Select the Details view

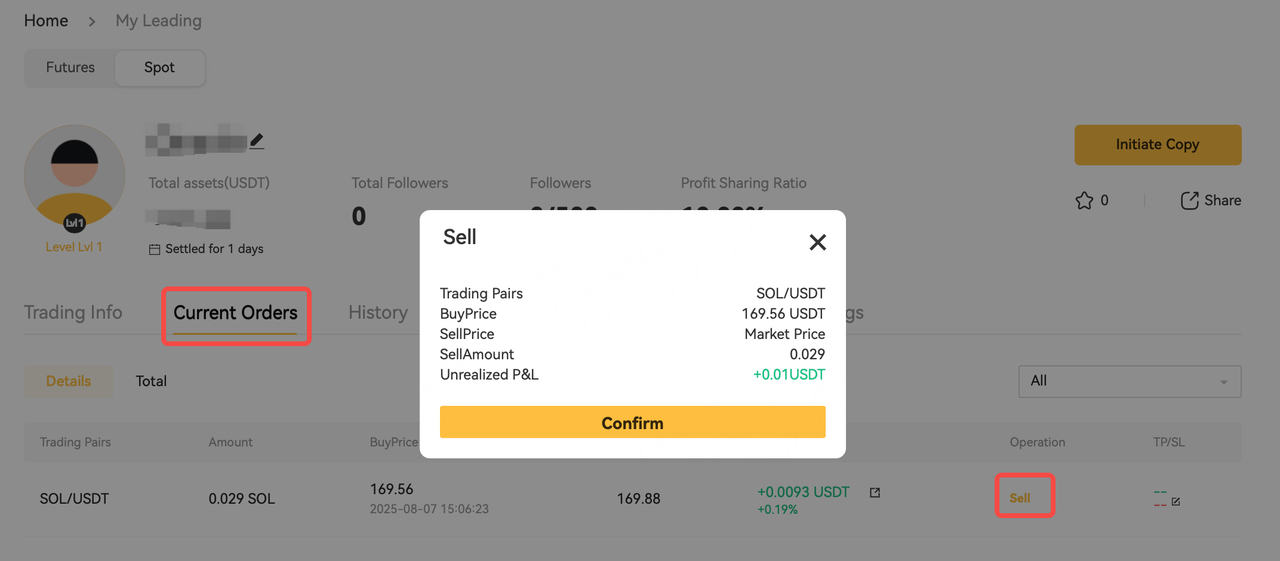tap(68, 381)
